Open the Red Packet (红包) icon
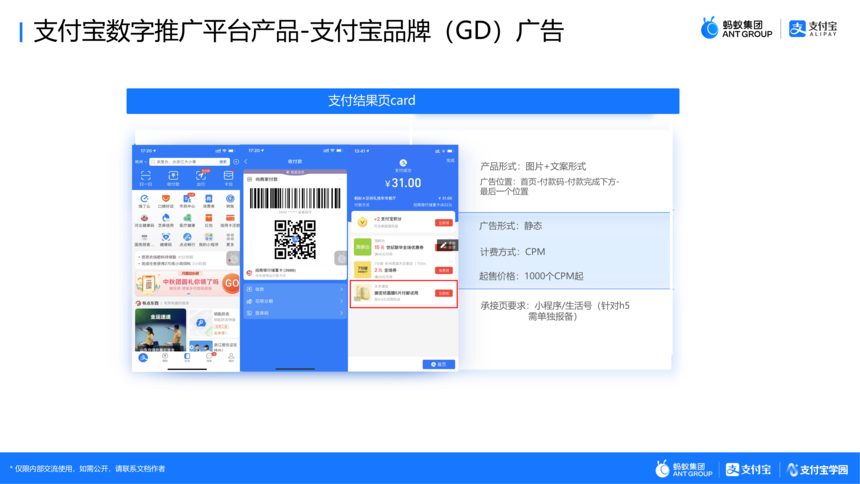 [208, 218]
